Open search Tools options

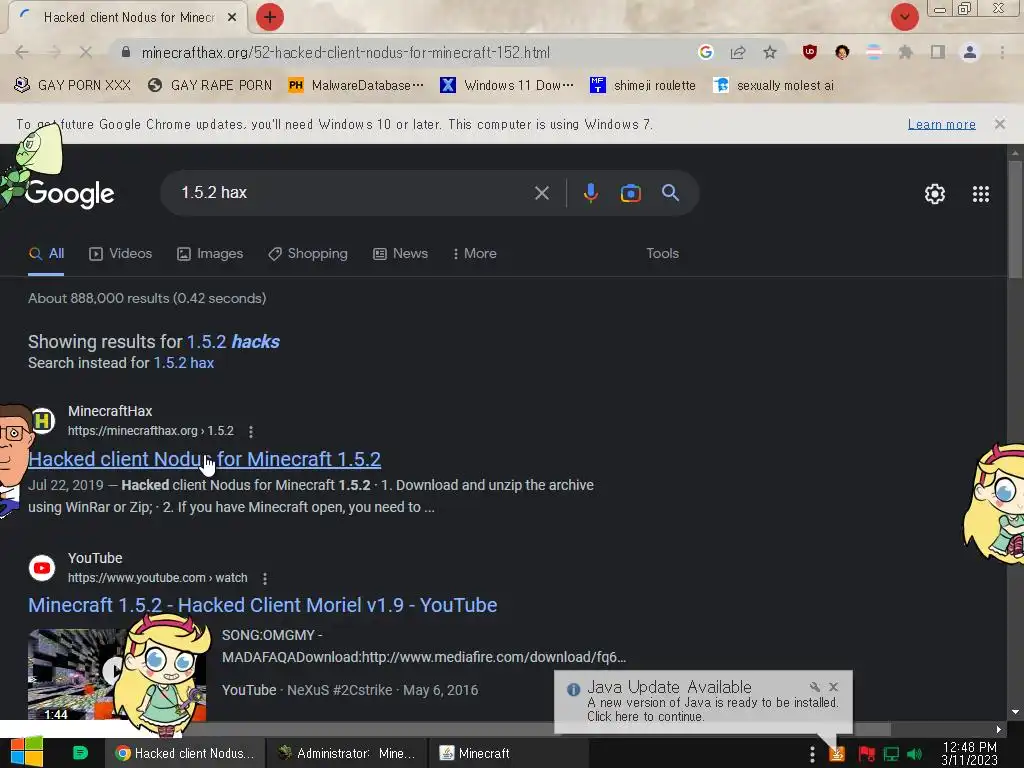tap(662, 253)
